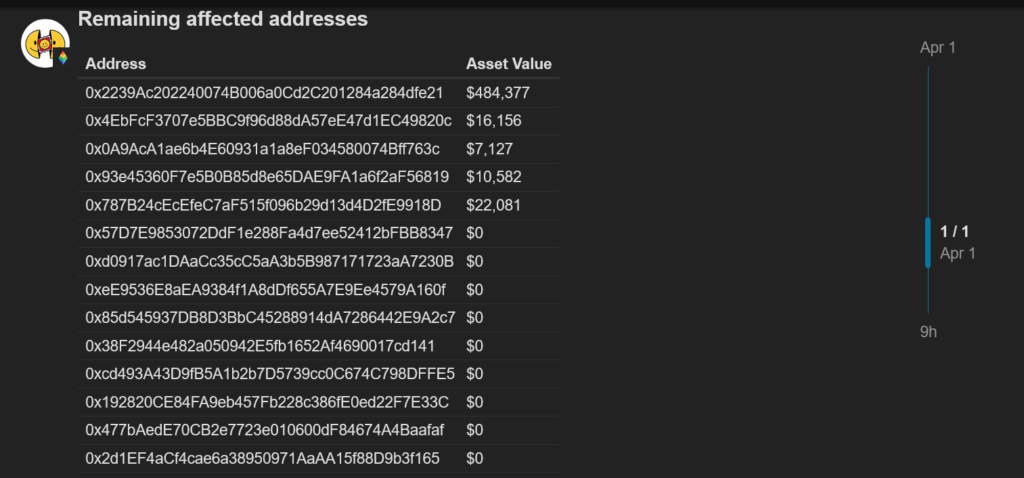Viewport: 1024px width, 478px height.
Task: Click the Address column header
Action: click(116, 64)
